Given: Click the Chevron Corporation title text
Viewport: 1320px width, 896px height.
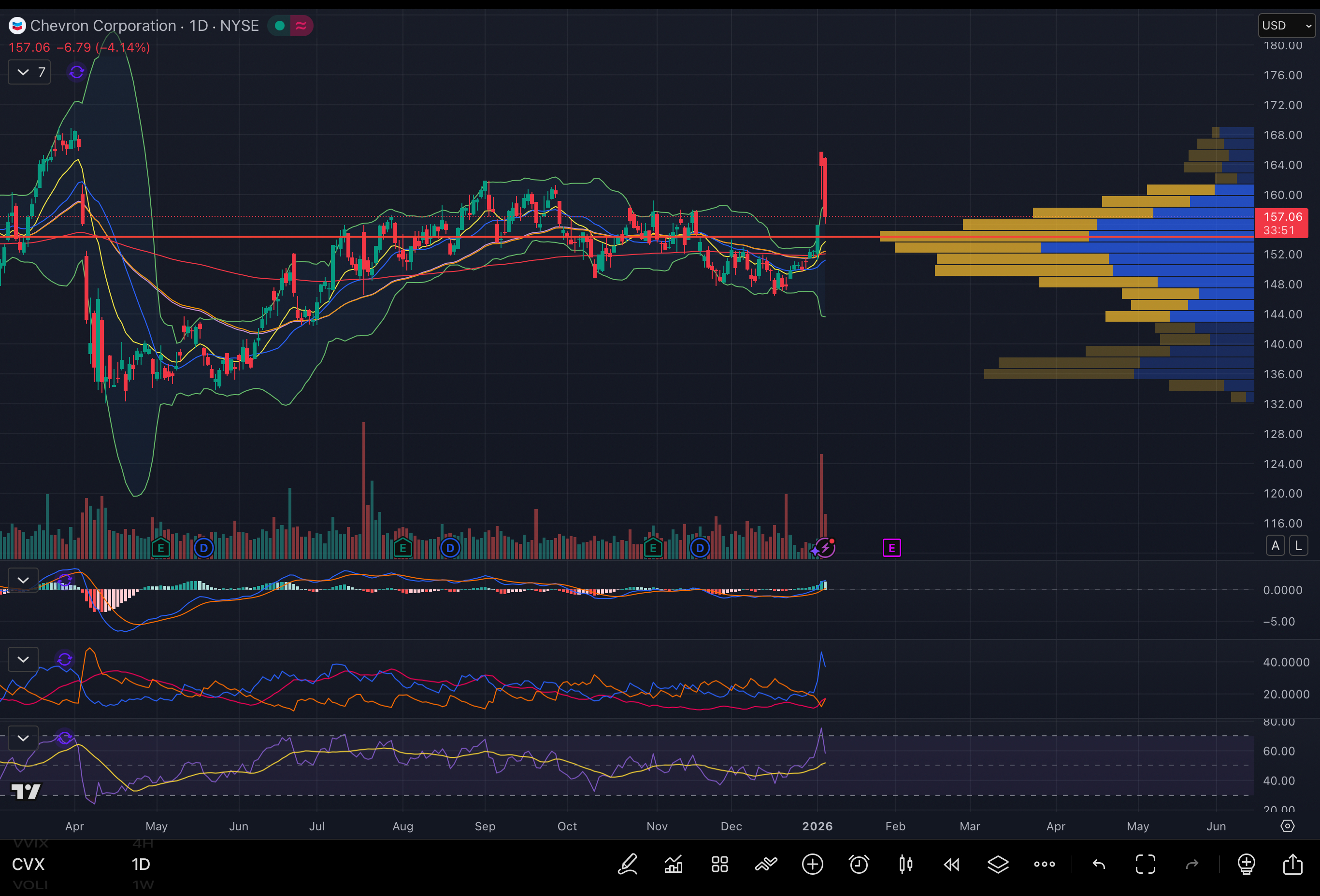Looking at the screenshot, I should pos(103,26).
